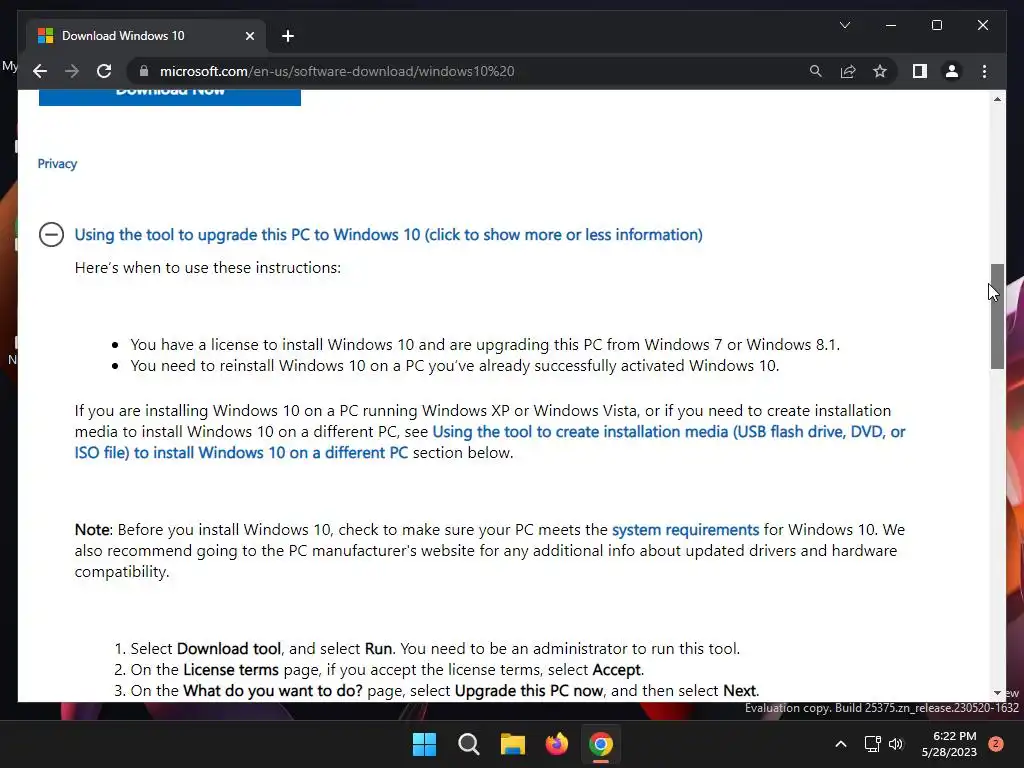Click the bullet 'You need to reinstall Windows 10' text
The width and height of the screenshot is (1024, 768).
[x=455, y=366]
